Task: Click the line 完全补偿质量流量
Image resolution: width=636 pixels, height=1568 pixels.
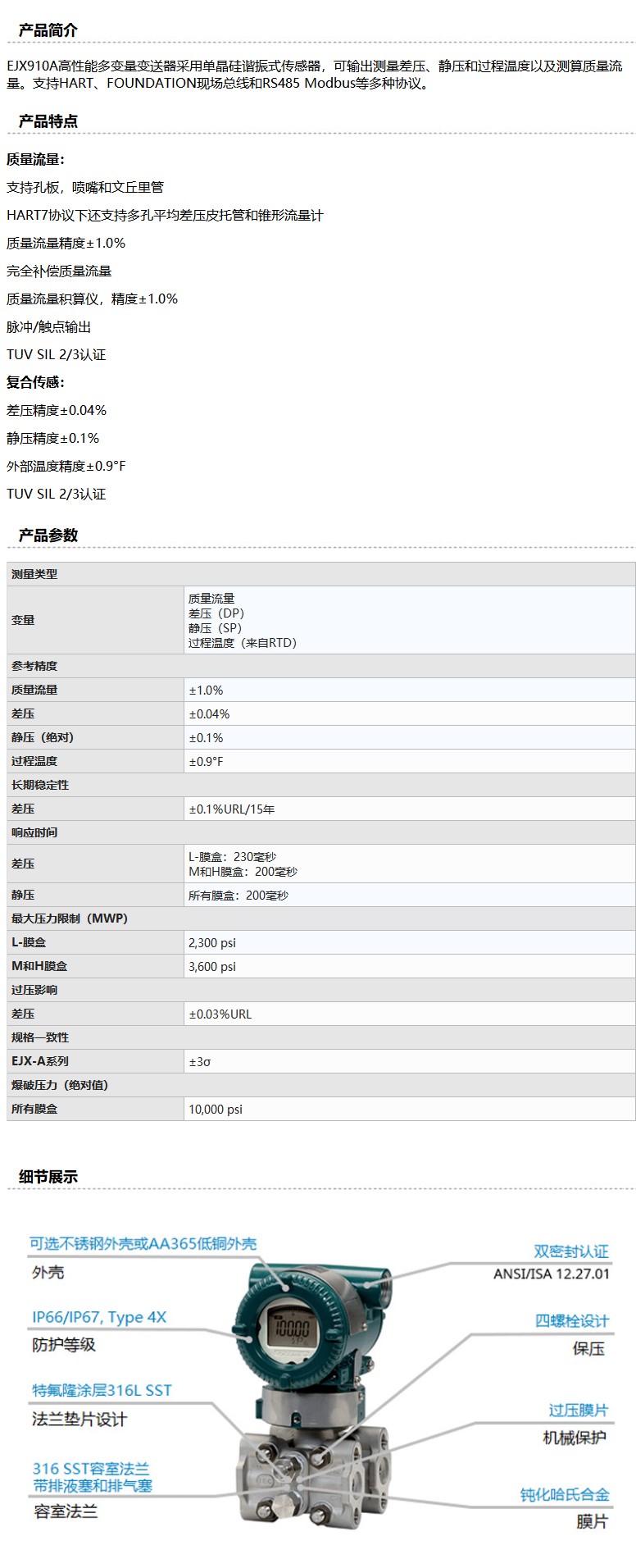Action: [59, 271]
